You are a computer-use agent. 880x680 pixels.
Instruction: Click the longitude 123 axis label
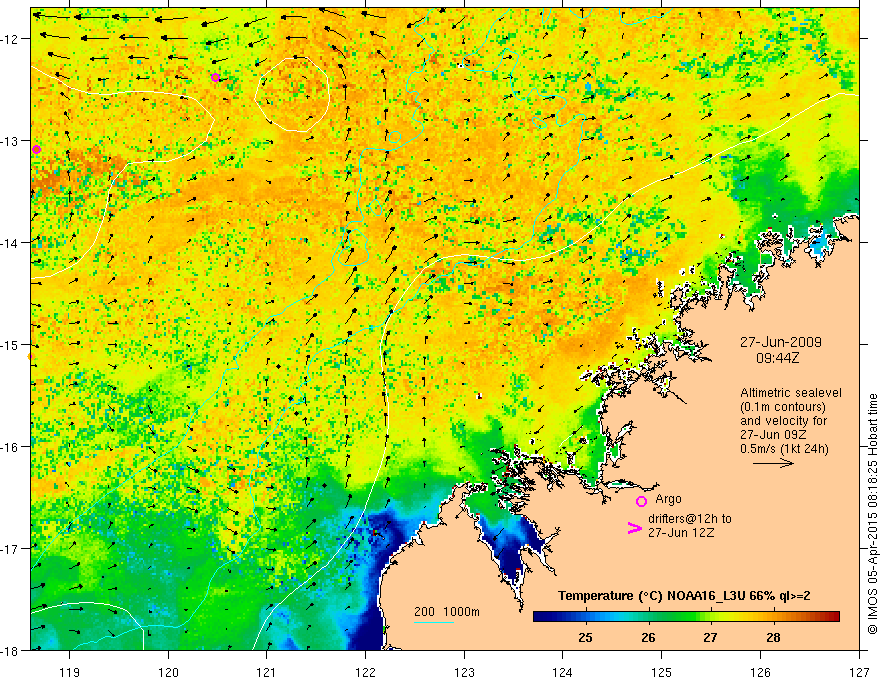(464, 672)
